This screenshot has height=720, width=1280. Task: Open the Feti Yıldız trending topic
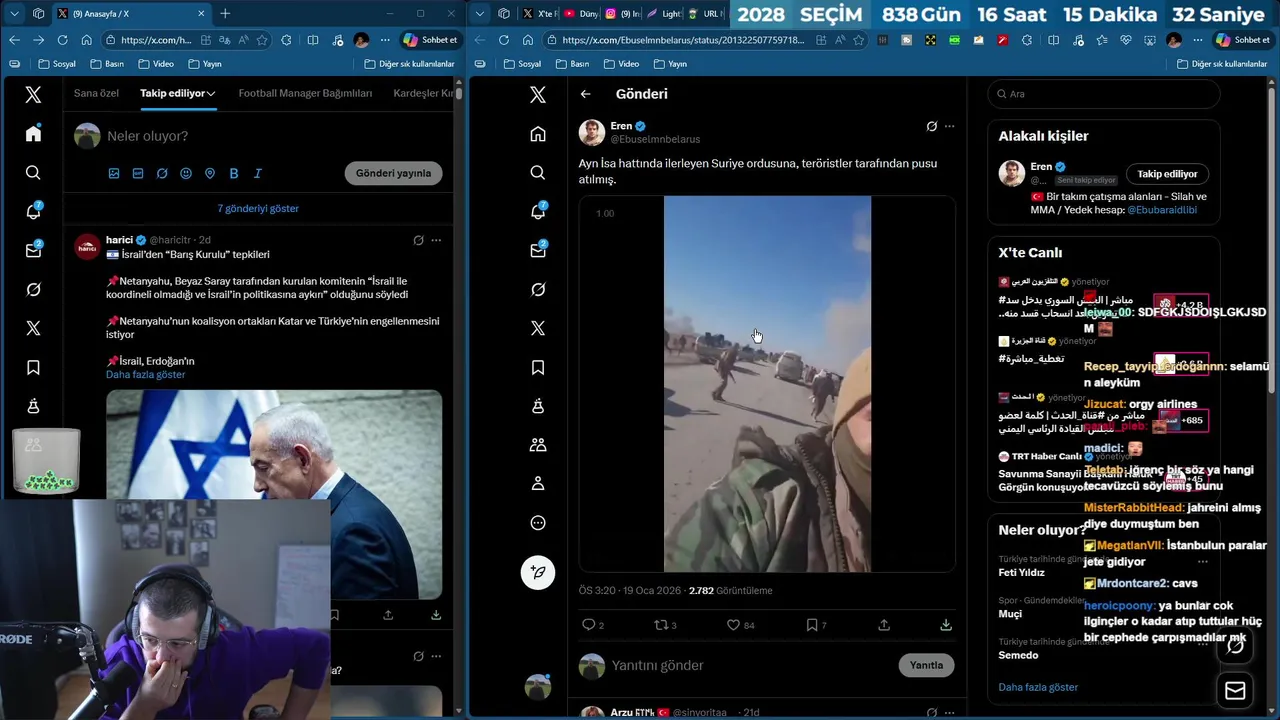[1021, 573]
